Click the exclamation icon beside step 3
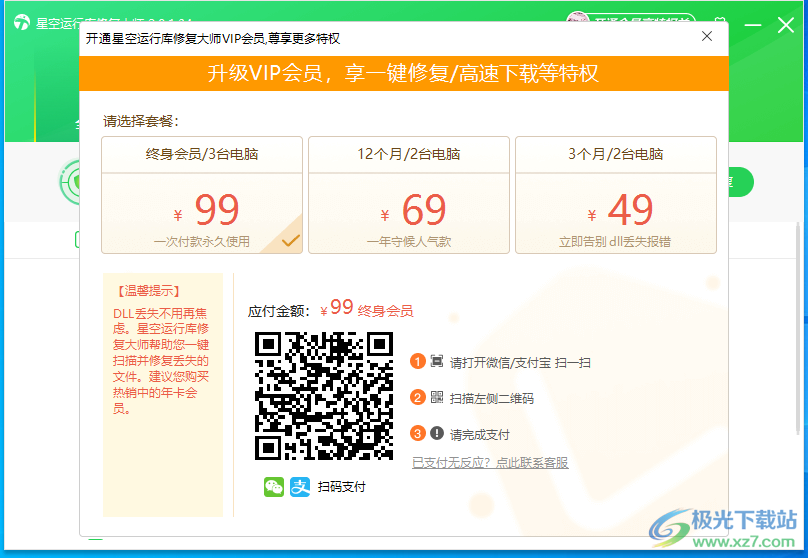Screen dimensions: 808x558 pyautogui.click(x=437, y=434)
